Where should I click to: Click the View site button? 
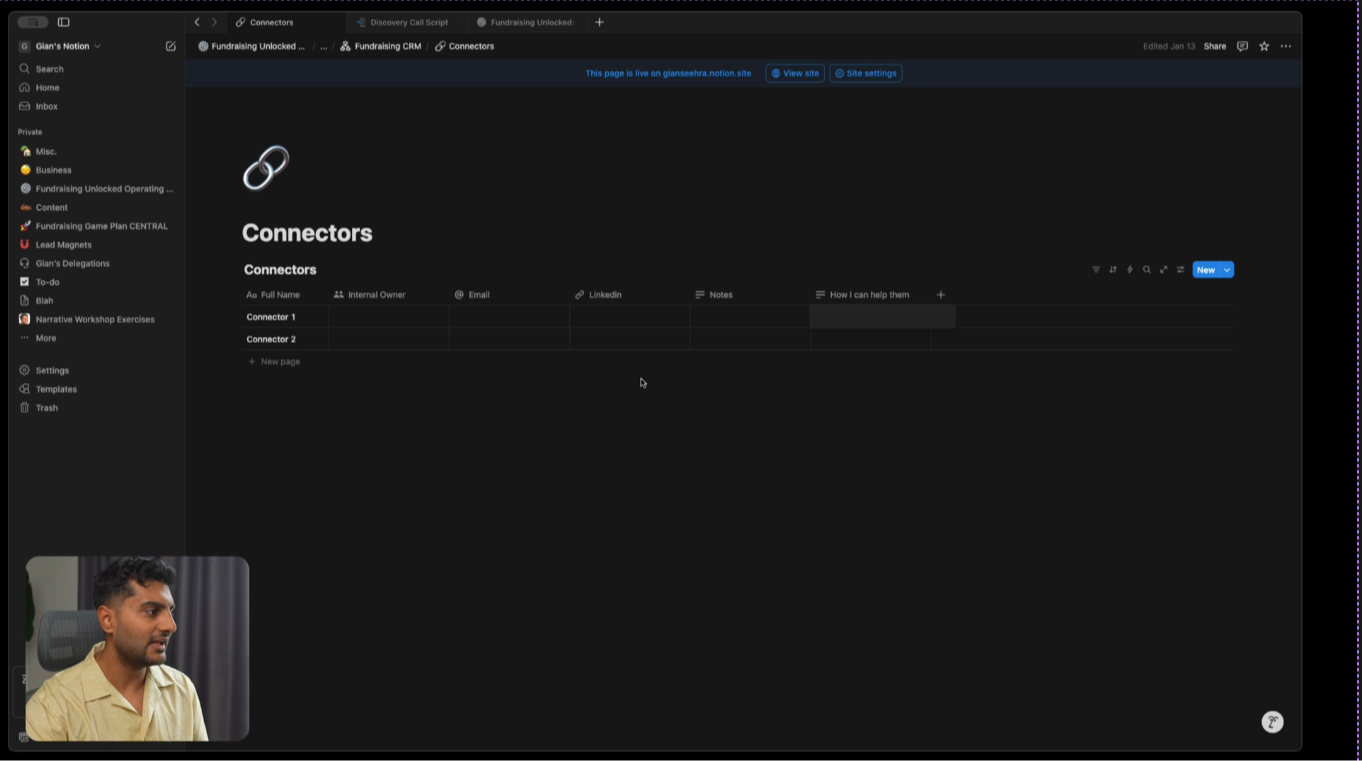pyautogui.click(x=795, y=73)
